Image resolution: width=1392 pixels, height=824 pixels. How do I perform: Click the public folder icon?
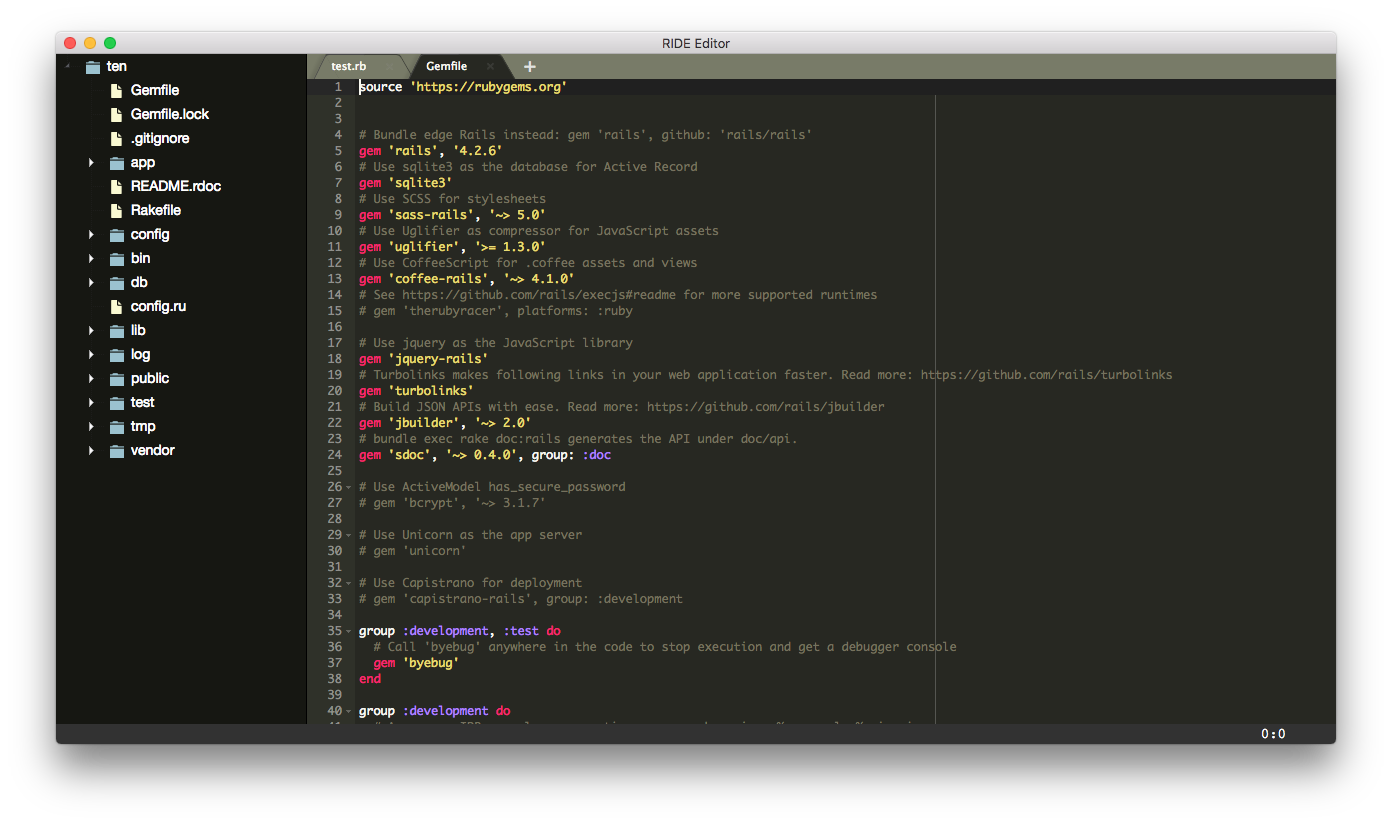pos(116,379)
